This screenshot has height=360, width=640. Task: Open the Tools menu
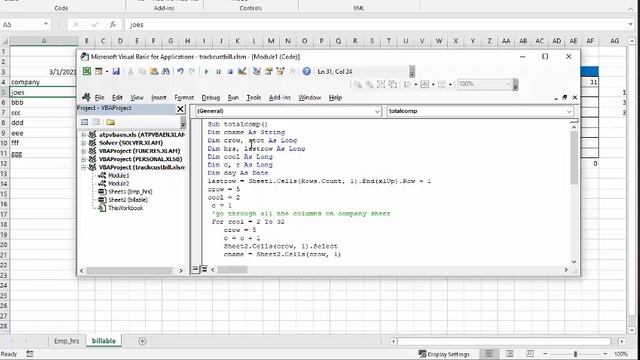tap(253, 98)
